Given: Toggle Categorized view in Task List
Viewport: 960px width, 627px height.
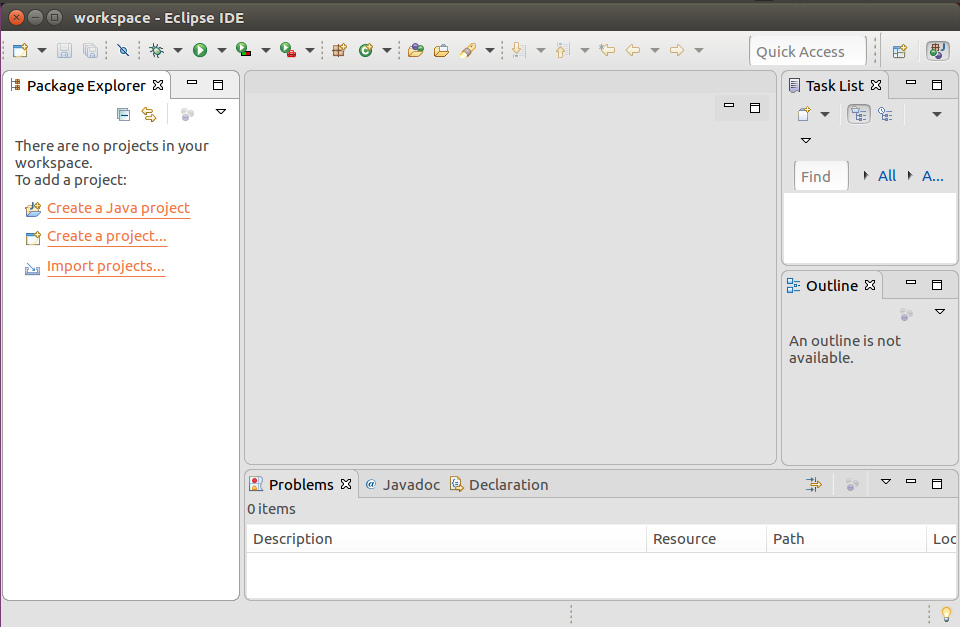Looking at the screenshot, I should [x=858, y=113].
